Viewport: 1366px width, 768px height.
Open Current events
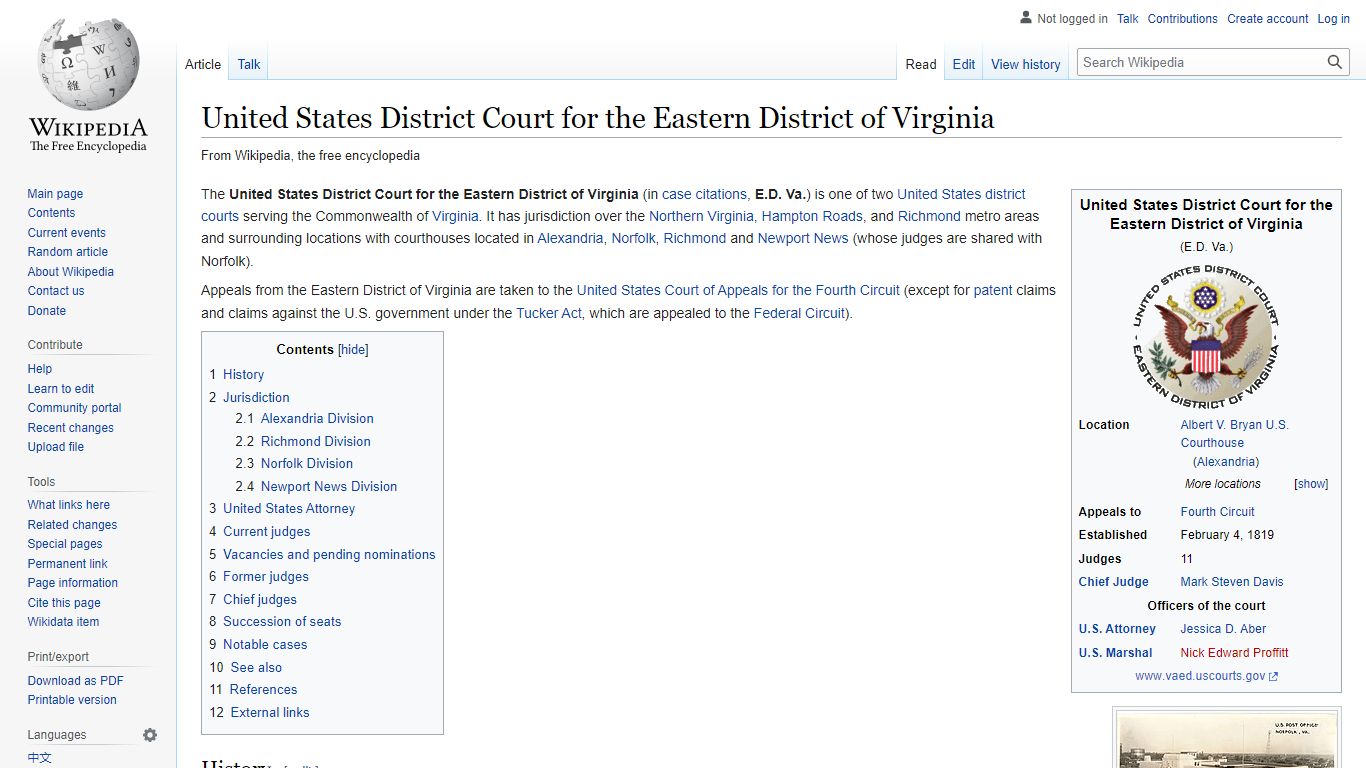[66, 233]
